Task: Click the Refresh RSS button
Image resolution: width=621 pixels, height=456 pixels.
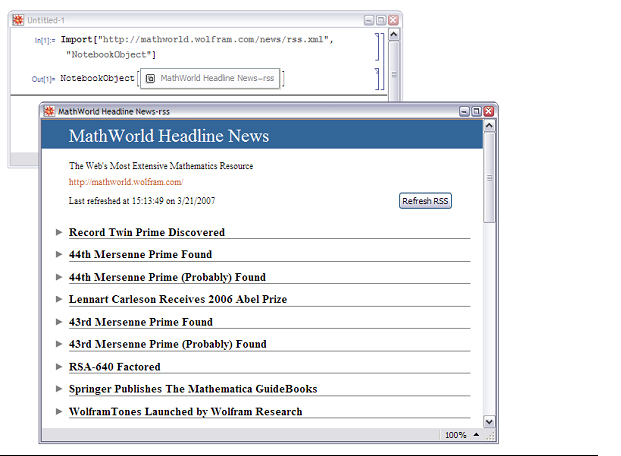Action: pos(425,201)
